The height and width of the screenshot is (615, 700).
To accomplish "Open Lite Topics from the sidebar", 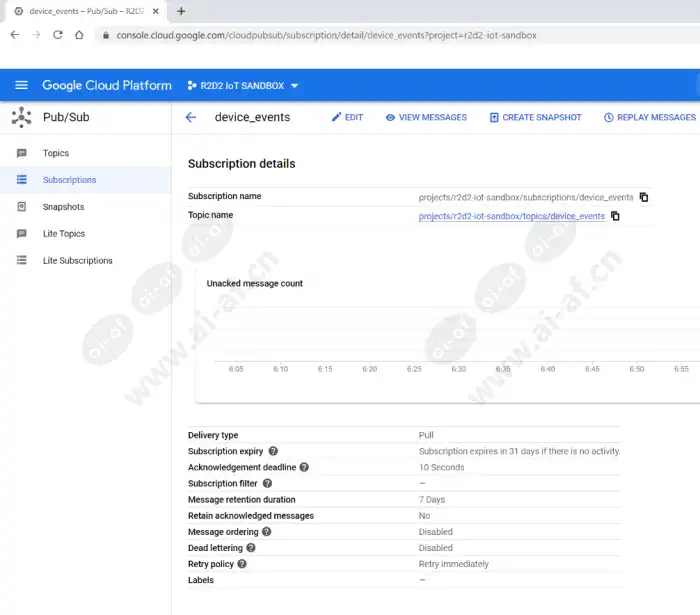I will [x=64, y=233].
